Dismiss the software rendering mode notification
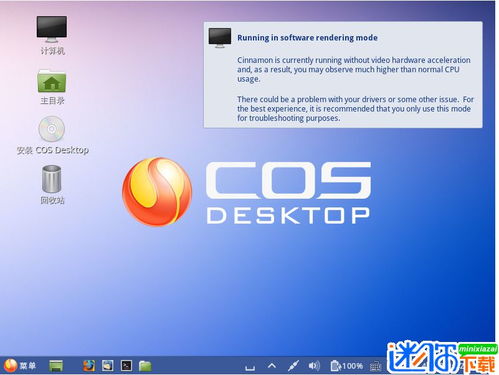The width and height of the screenshot is (499, 375). coord(343,75)
